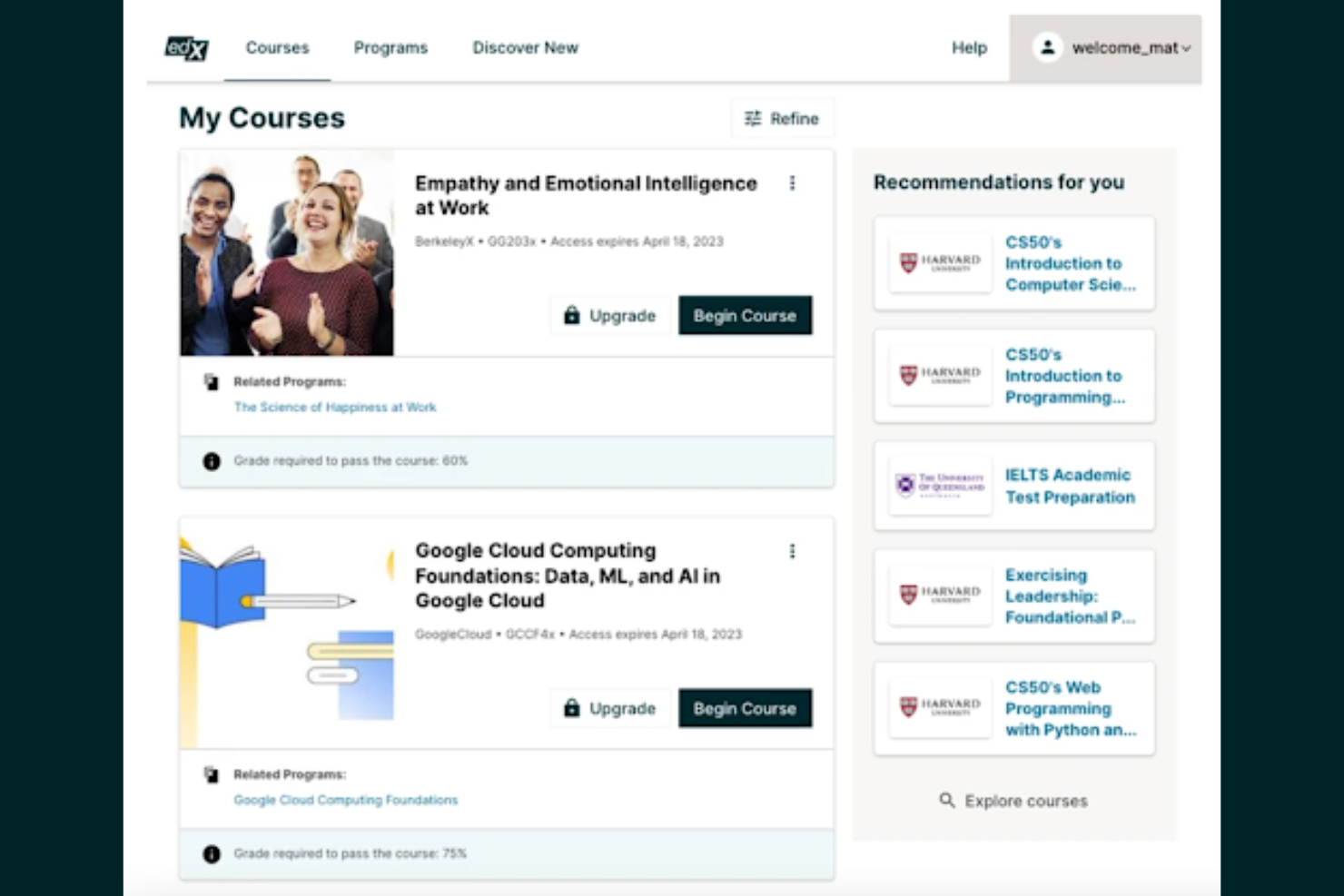The image size is (1344, 896).
Task: Click the edX logo
Action: click(x=187, y=48)
